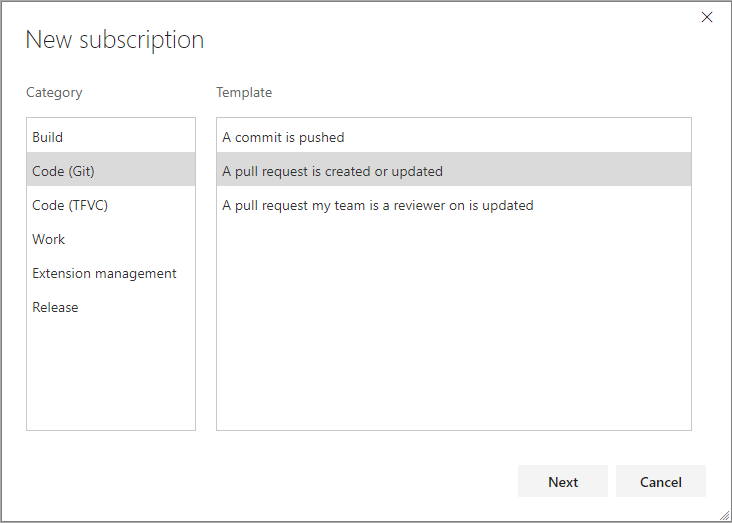Select the Code (Git) category
This screenshot has width=732, height=523.
pyautogui.click(x=111, y=171)
